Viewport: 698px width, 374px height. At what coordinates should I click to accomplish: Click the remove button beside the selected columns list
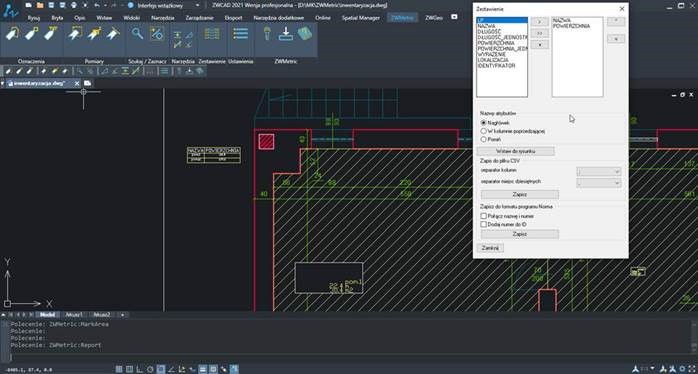[x=616, y=39]
